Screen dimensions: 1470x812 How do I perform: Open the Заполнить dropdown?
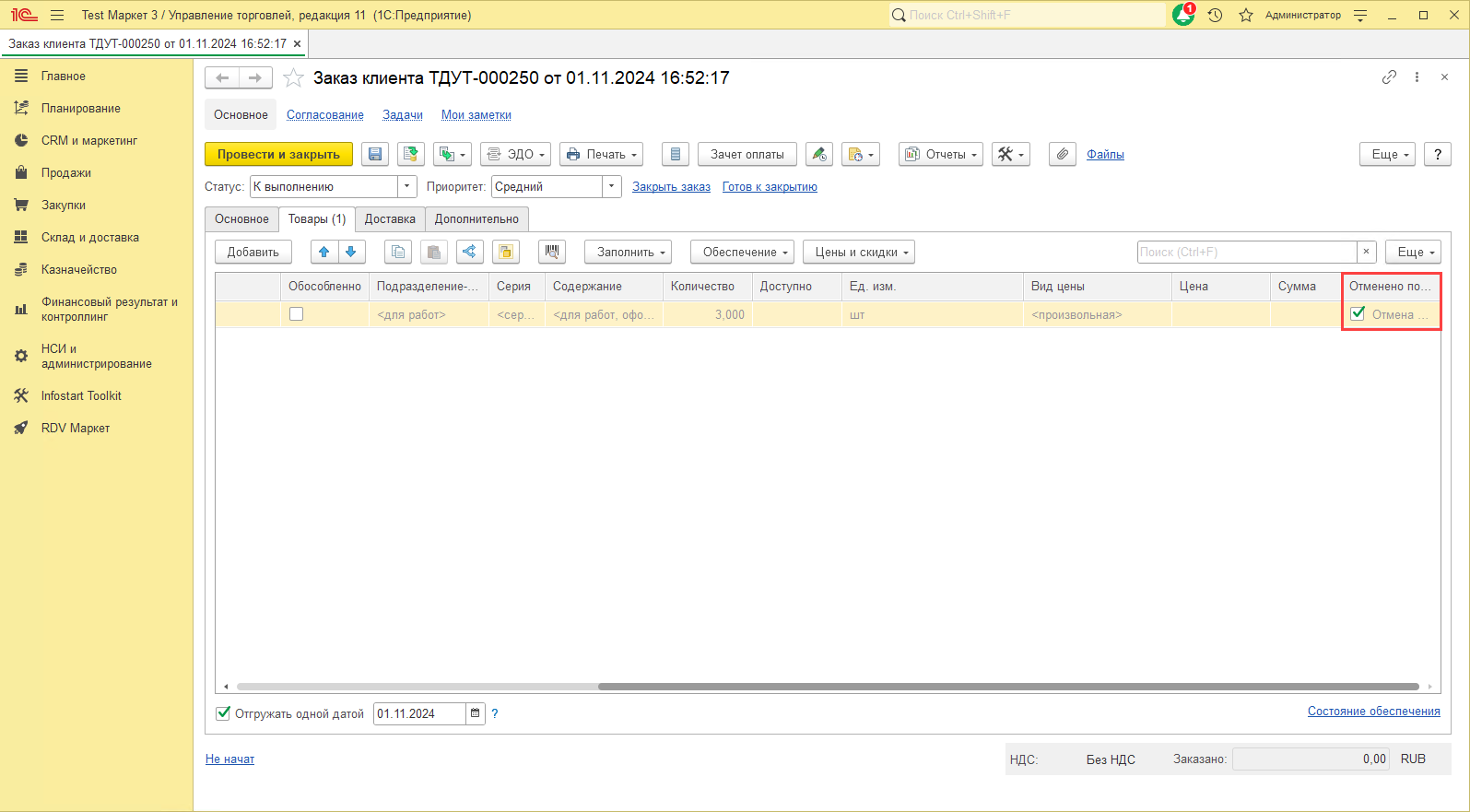tap(629, 253)
